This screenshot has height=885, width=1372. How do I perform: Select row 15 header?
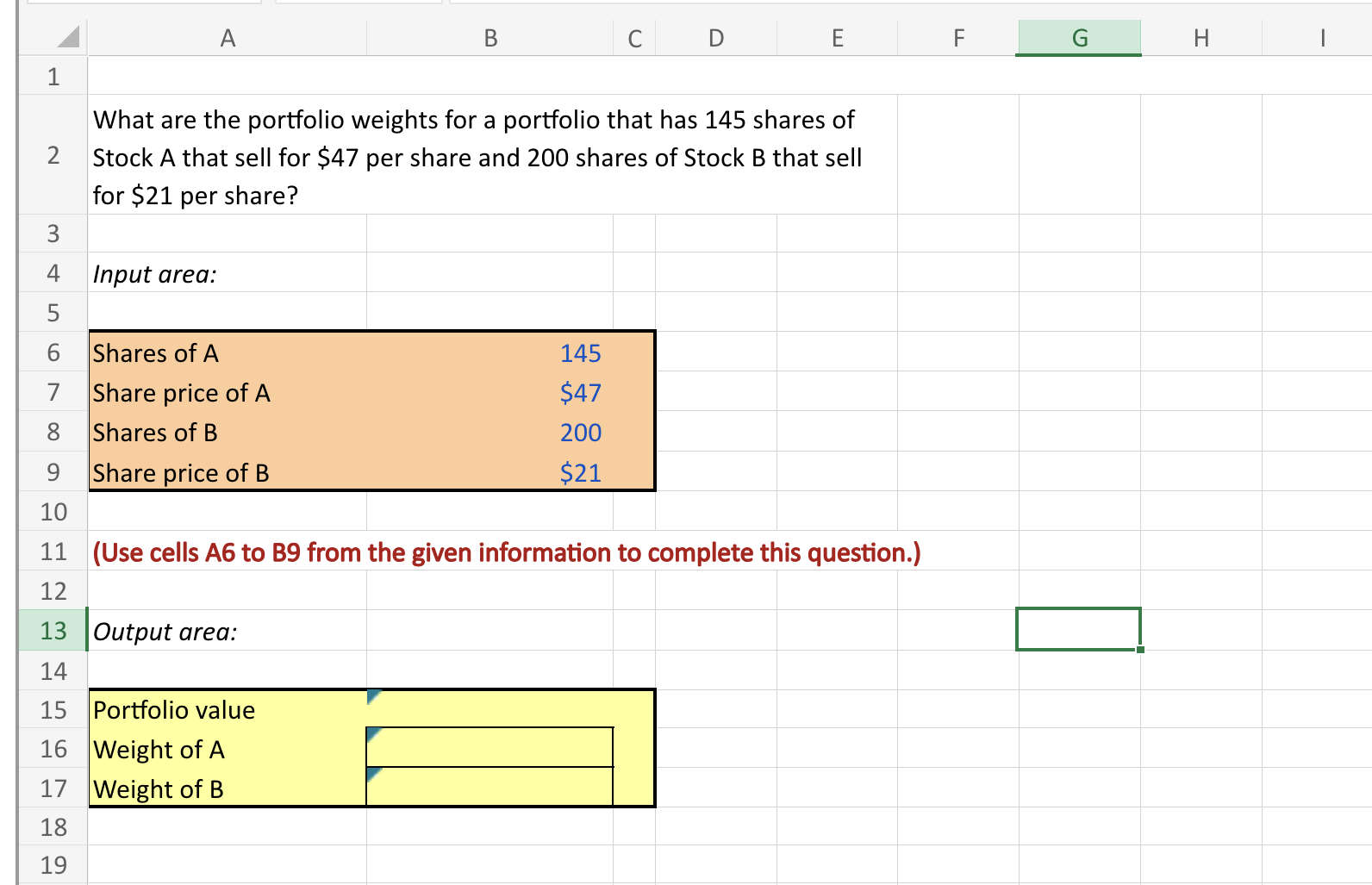click(53, 709)
